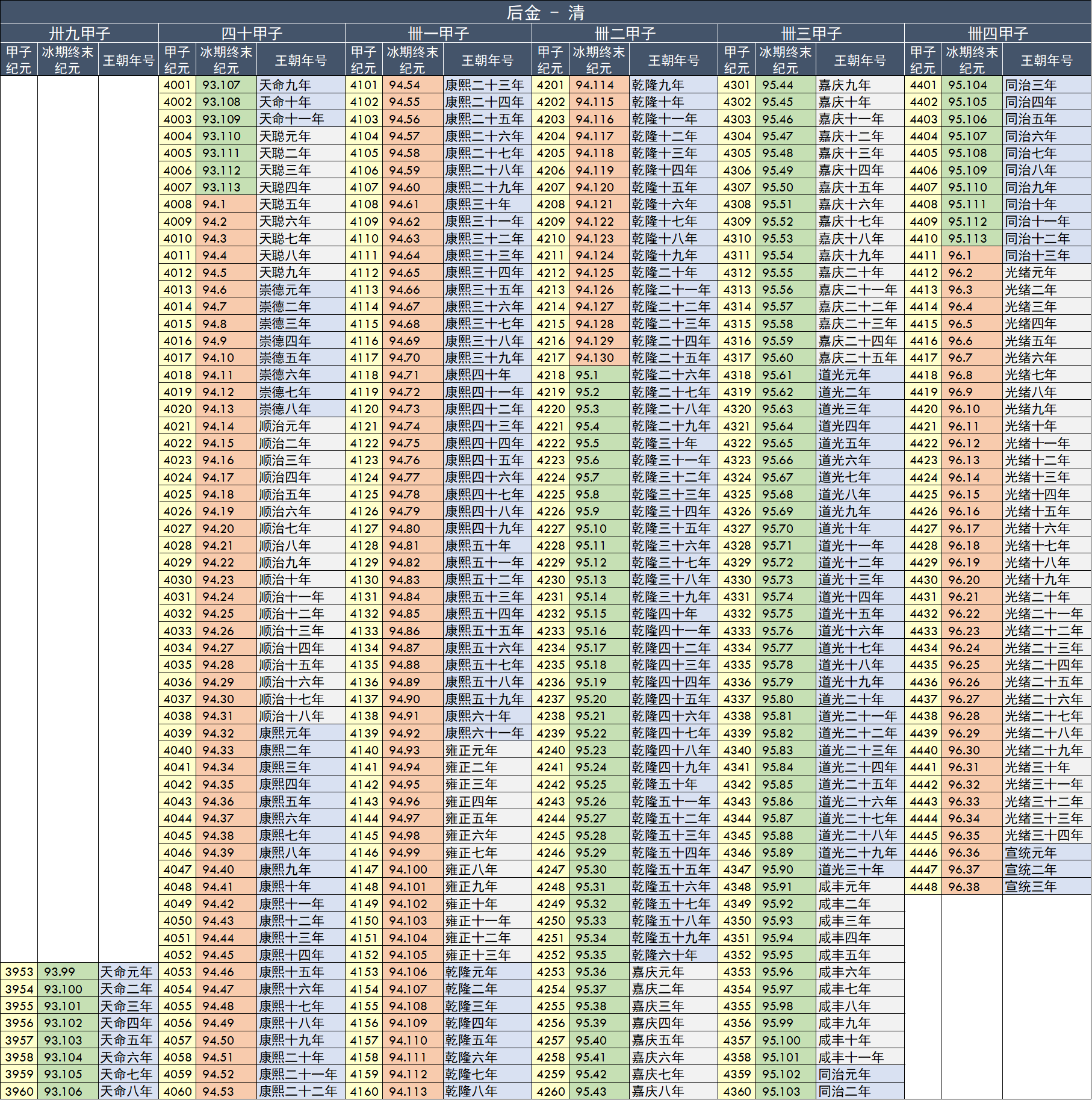The image size is (1092, 1100).
Task: Click cell 4201
Action: click(x=550, y=85)
